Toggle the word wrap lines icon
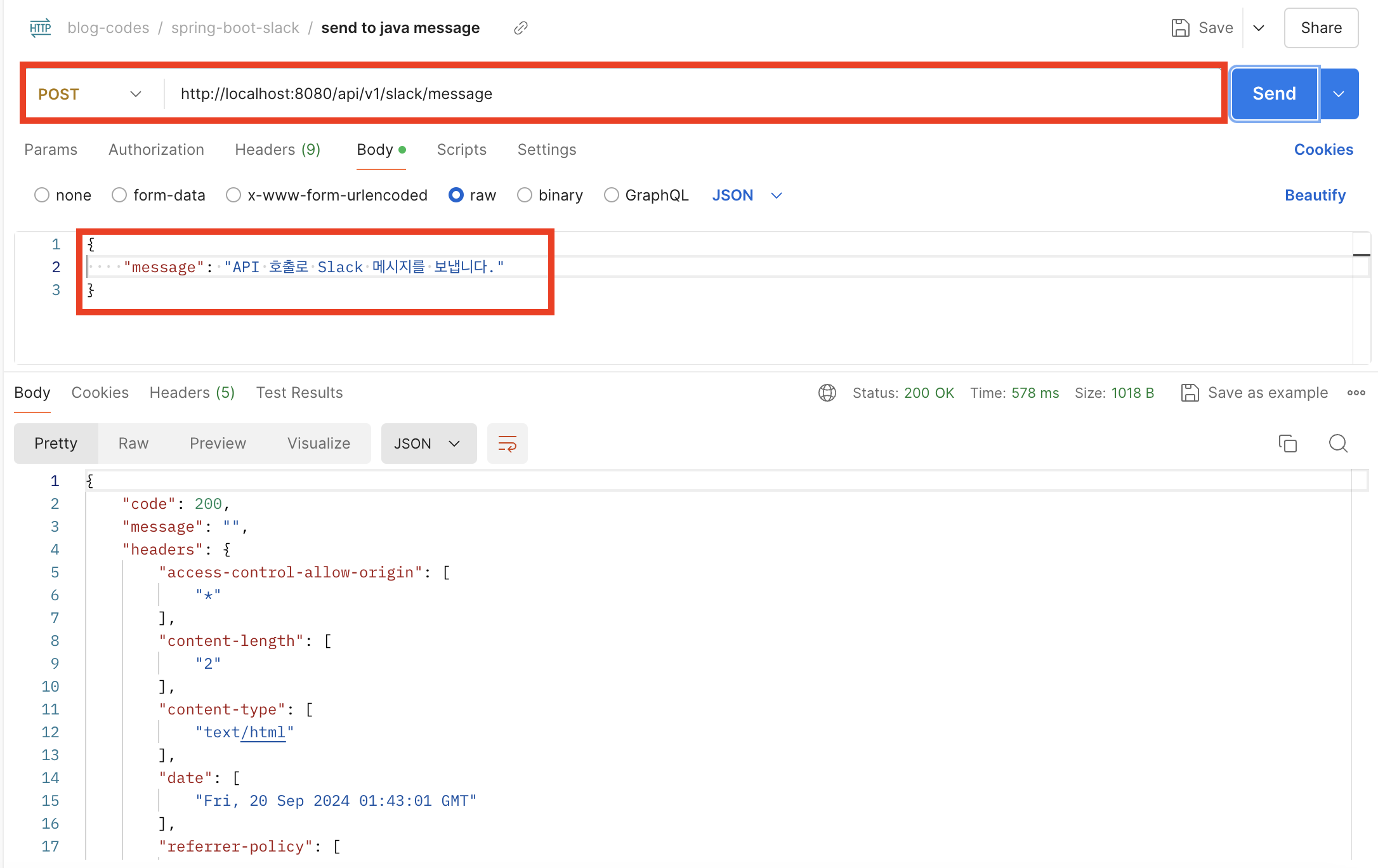Viewport: 1378px width, 868px height. [507, 444]
